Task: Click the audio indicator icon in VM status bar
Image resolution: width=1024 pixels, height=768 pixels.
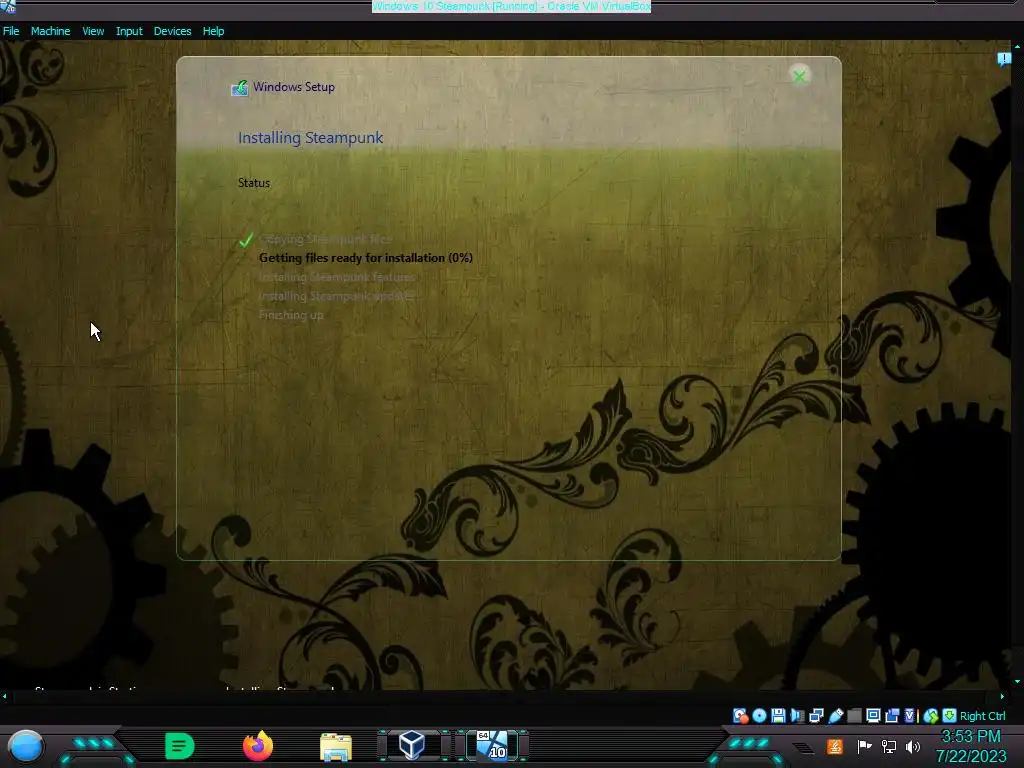Action: [x=797, y=716]
